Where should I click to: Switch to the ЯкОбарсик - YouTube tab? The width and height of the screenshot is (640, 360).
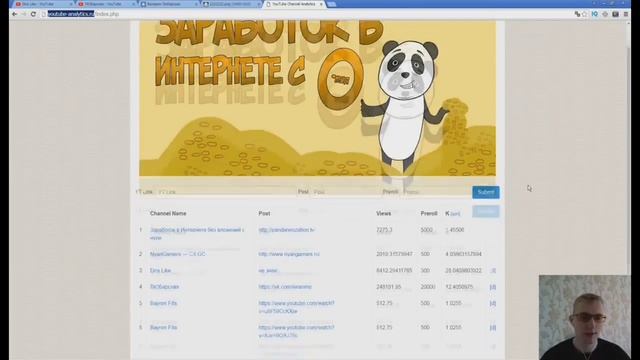pyautogui.click(x=104, y=4)
